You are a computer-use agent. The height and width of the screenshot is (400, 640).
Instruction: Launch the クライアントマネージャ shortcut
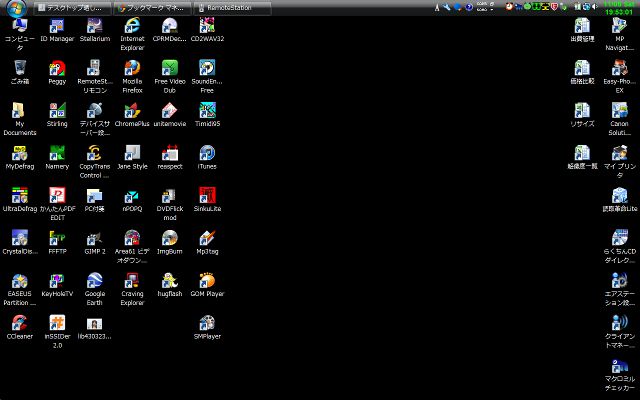tap(620, 332)
